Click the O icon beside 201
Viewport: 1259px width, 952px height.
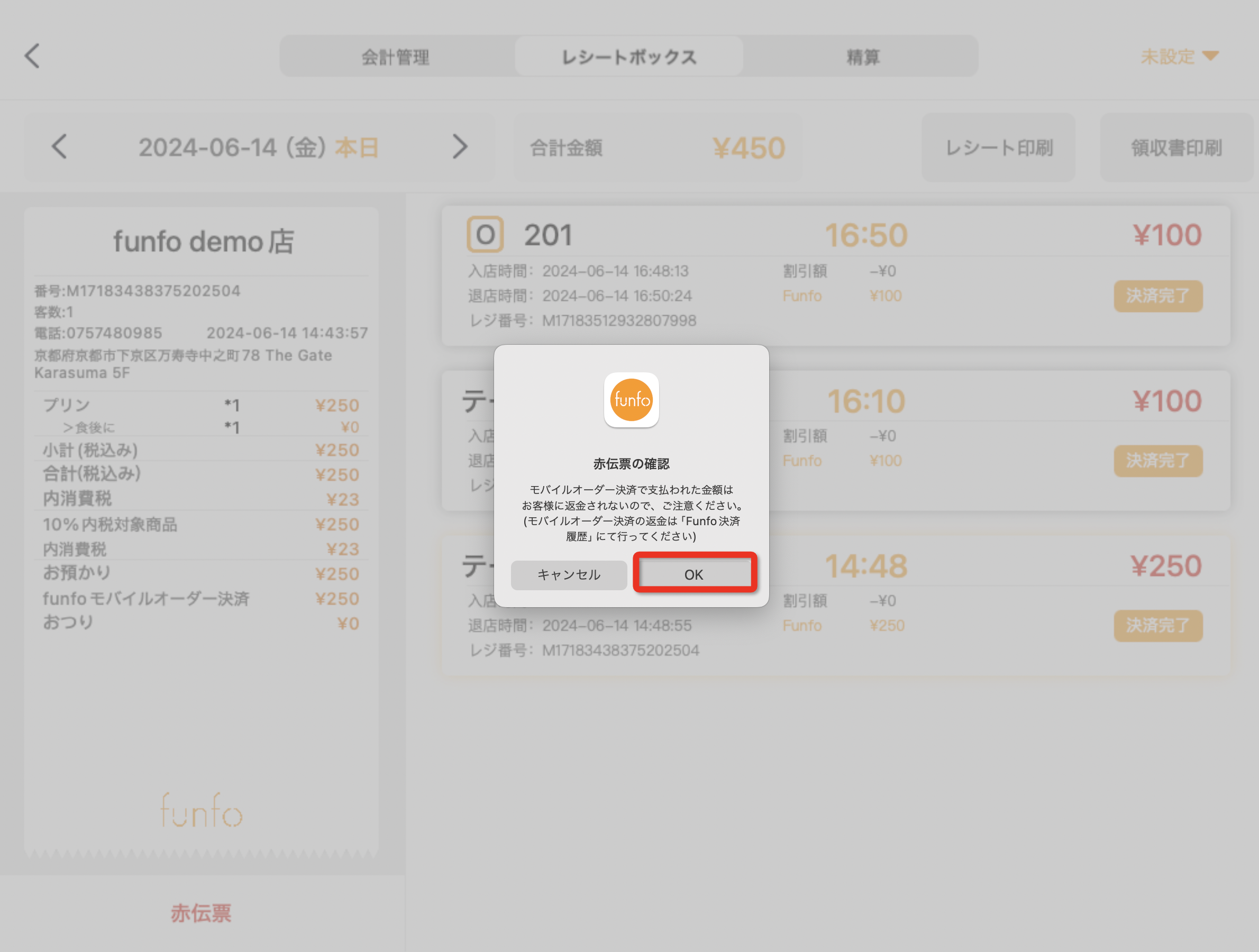[x=485, y=234]
